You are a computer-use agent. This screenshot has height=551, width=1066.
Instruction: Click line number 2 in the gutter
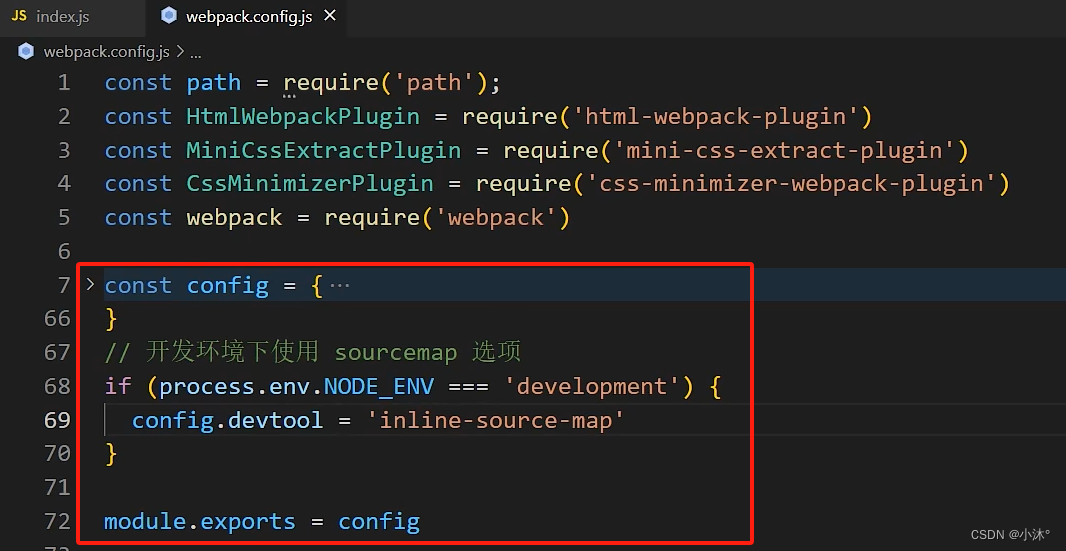coord(64,117)
